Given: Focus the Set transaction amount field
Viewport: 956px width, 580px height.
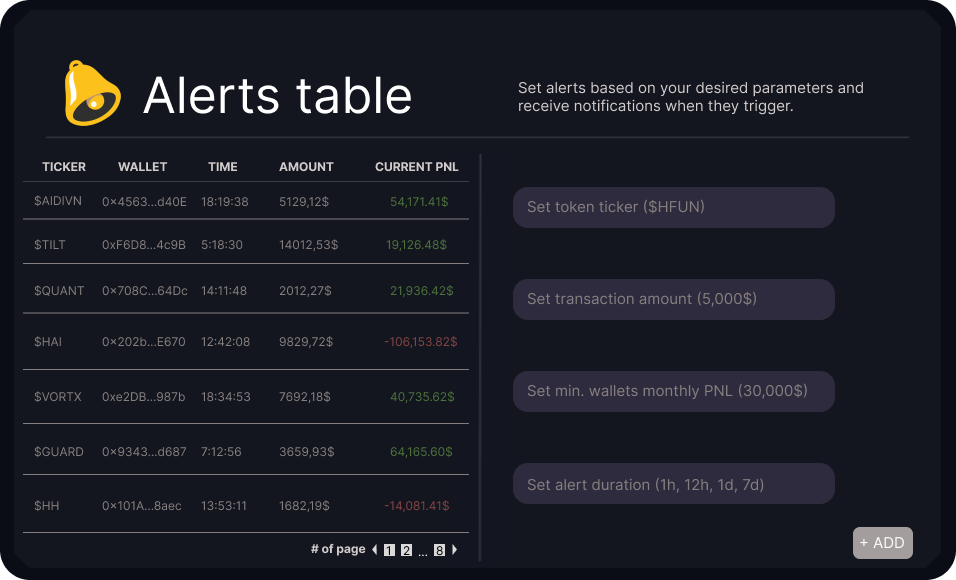Looking at the screenshot, I should click(673, 299).
